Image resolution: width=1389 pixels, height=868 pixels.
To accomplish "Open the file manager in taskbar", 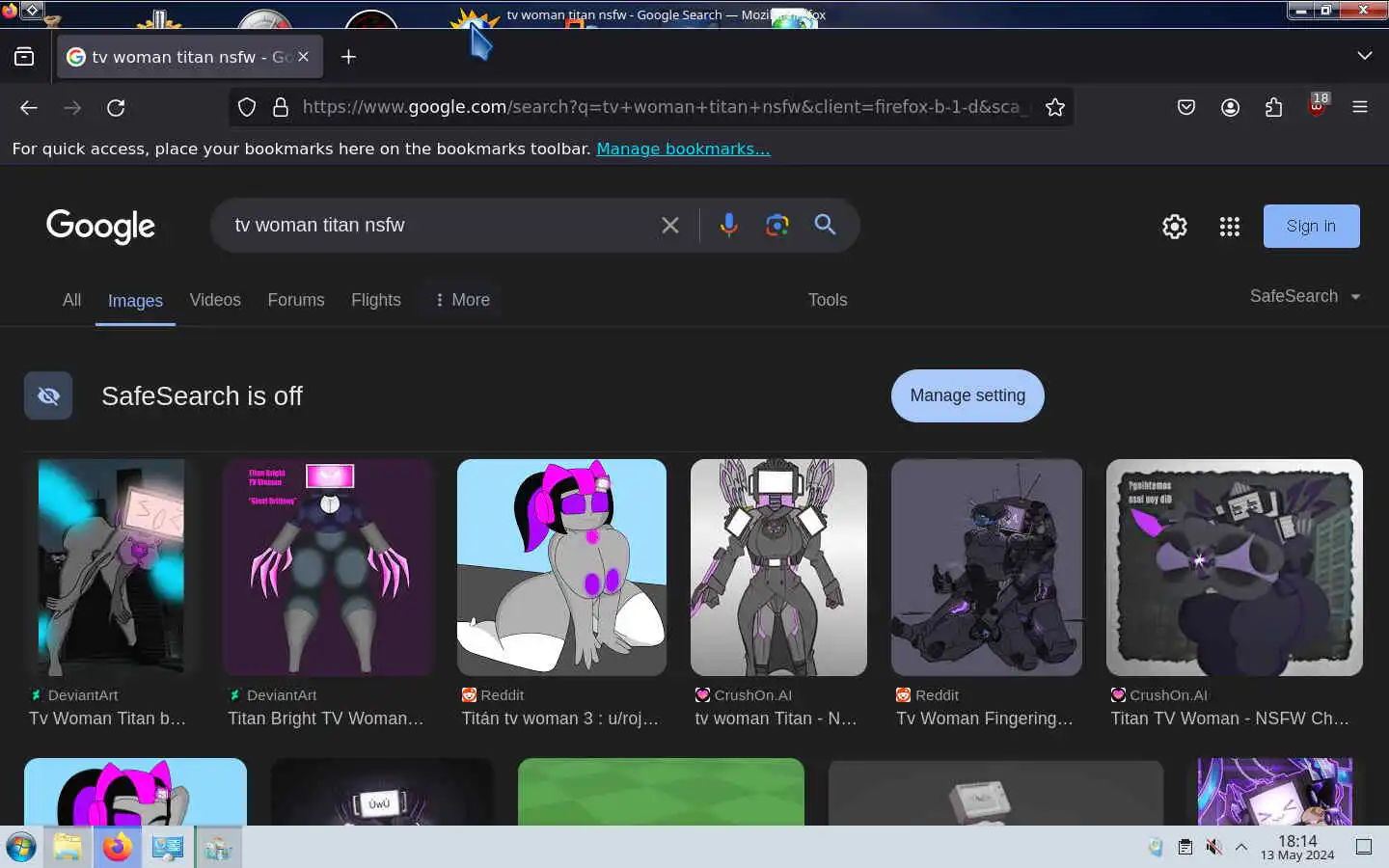I will [x=67, y=848].
